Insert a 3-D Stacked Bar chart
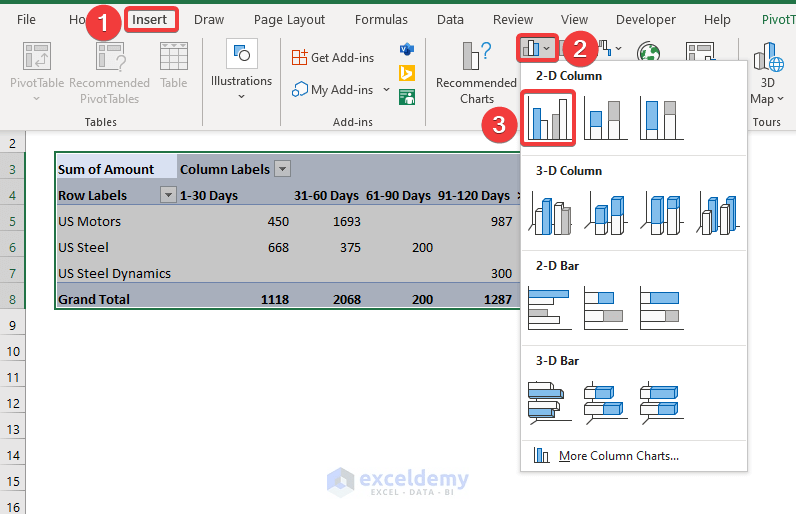Screen dimensions: 796x514 (606, 403)
